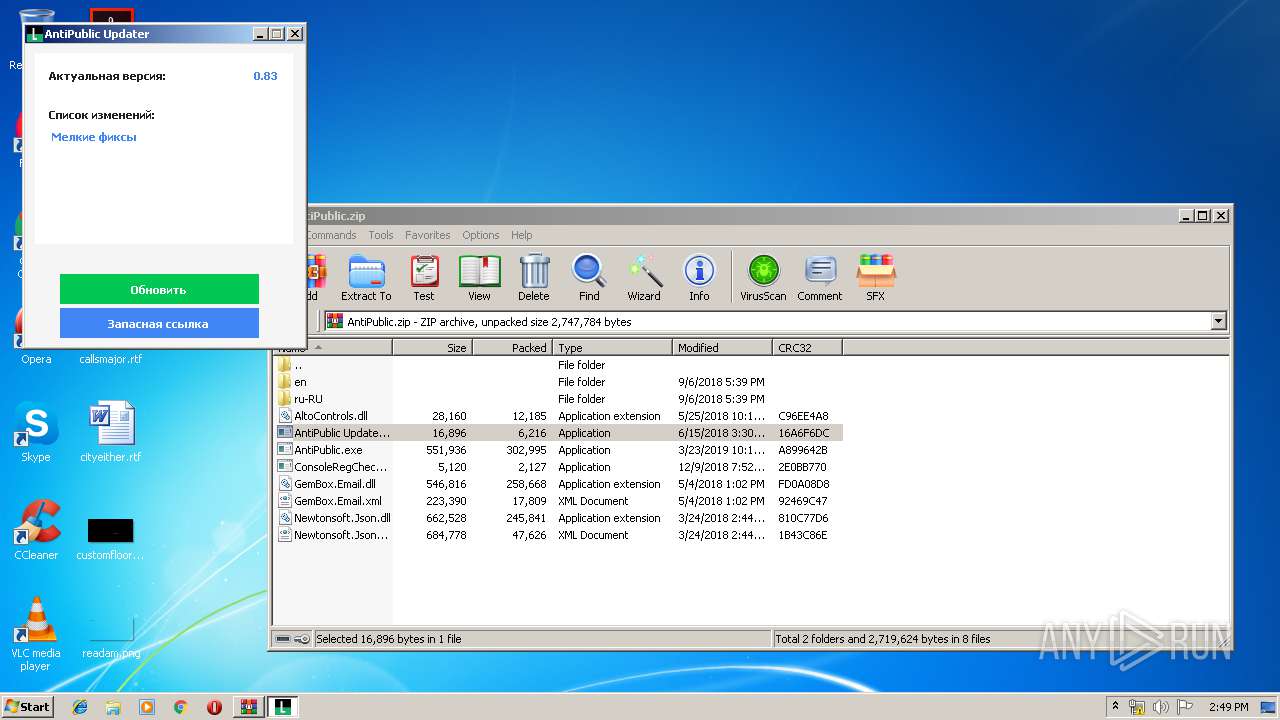The height and width of the screenshot is (720, 1280).
Task: Open the Options menu in WinRAR
Action: [481, 235]
